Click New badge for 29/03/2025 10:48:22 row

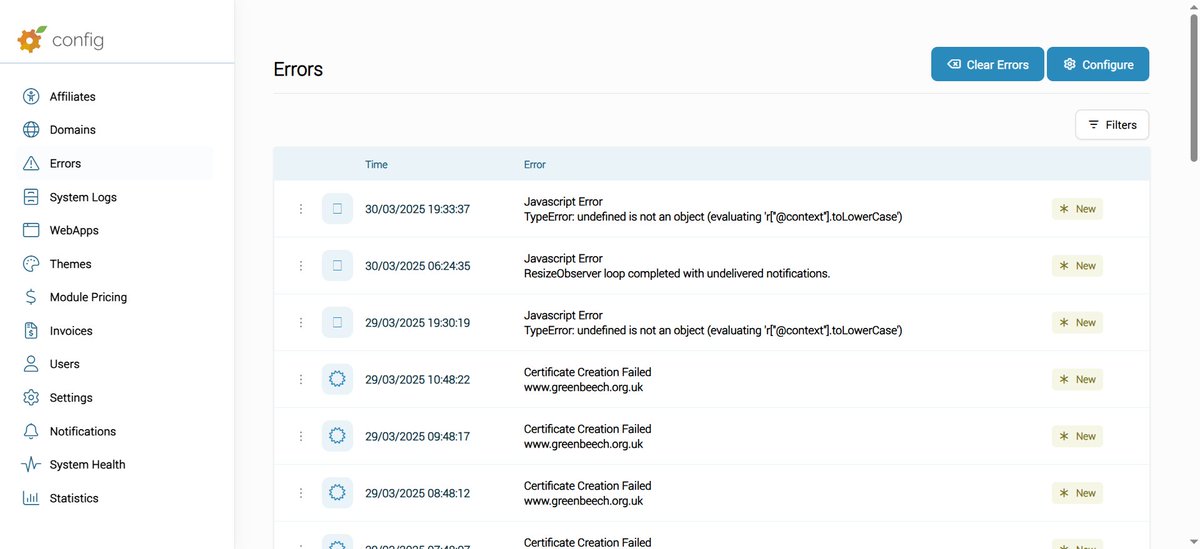[x=1077, y=380]
